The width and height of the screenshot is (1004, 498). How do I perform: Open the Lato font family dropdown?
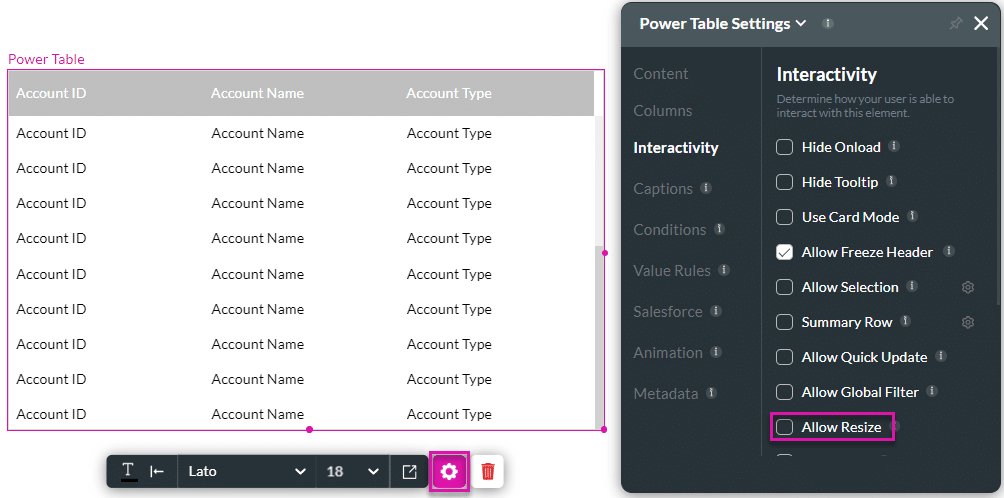pyautogui.click(x=246, y=472)
